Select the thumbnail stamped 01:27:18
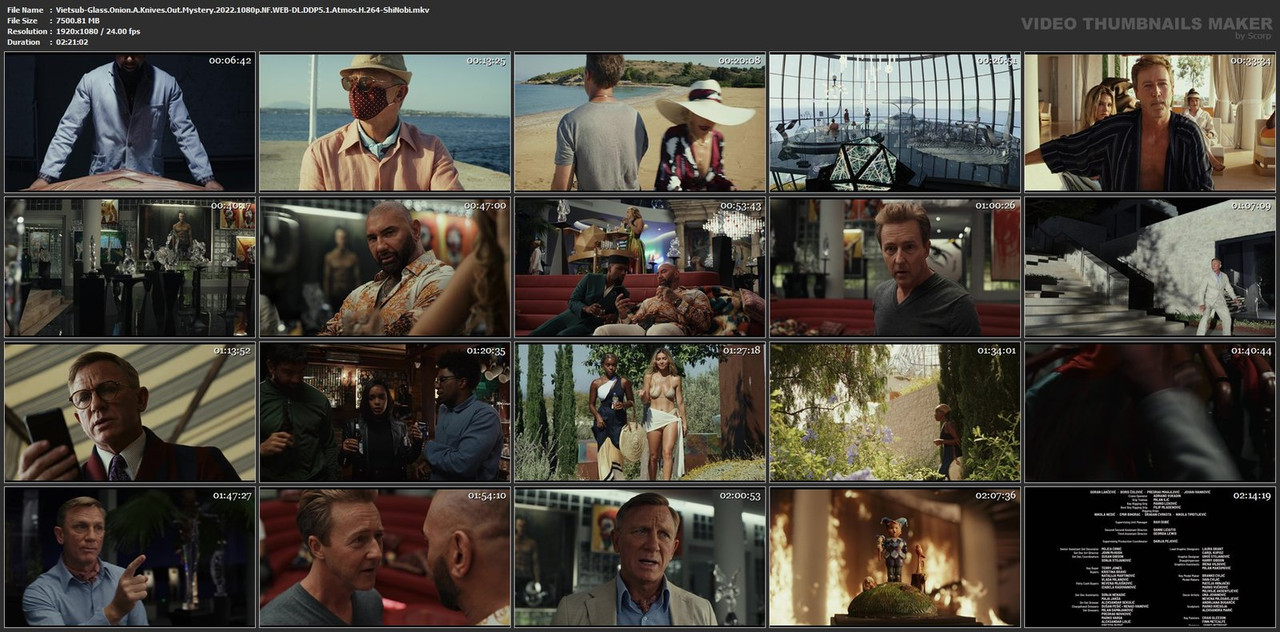1280x632 pixels. (x=640, y=412)
